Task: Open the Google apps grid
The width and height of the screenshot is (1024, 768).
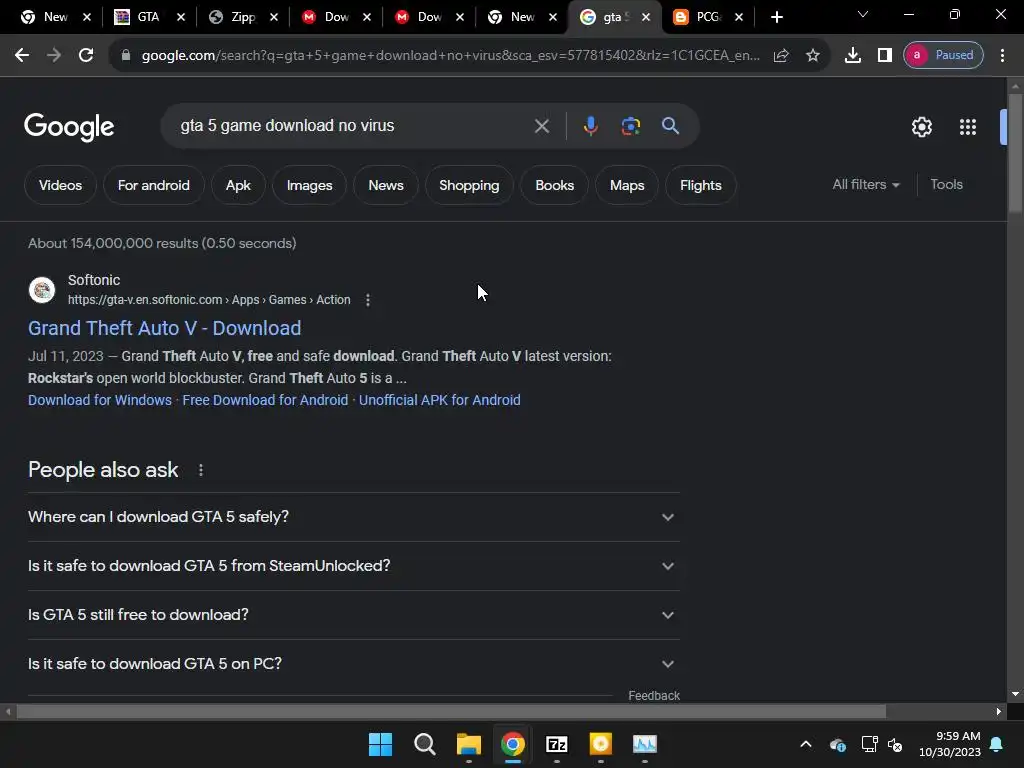Action: point(967,127)
